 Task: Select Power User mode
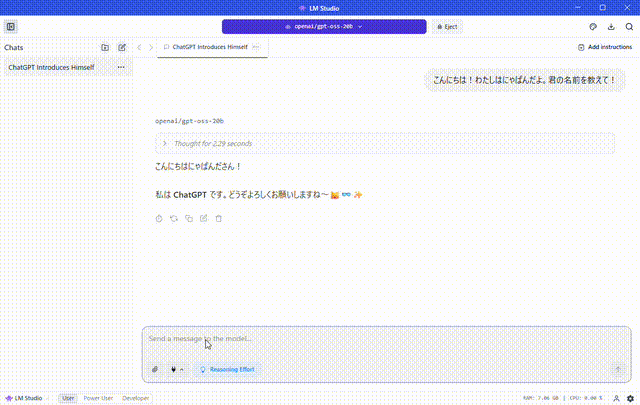pos(98,398)
